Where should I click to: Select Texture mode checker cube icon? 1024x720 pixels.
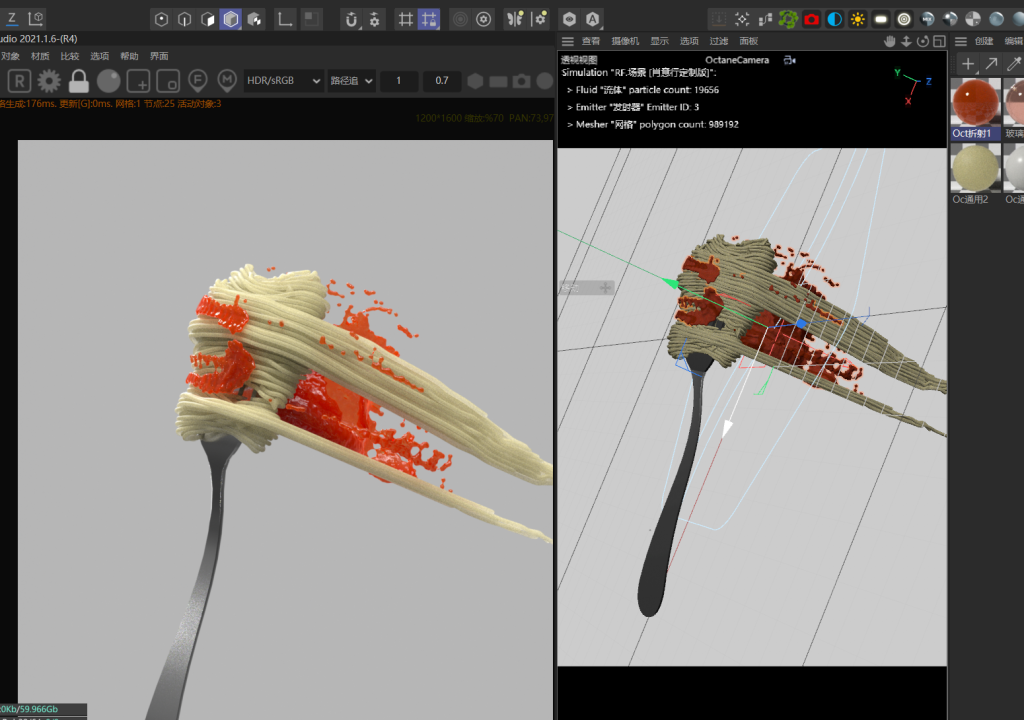pos(255,20)
